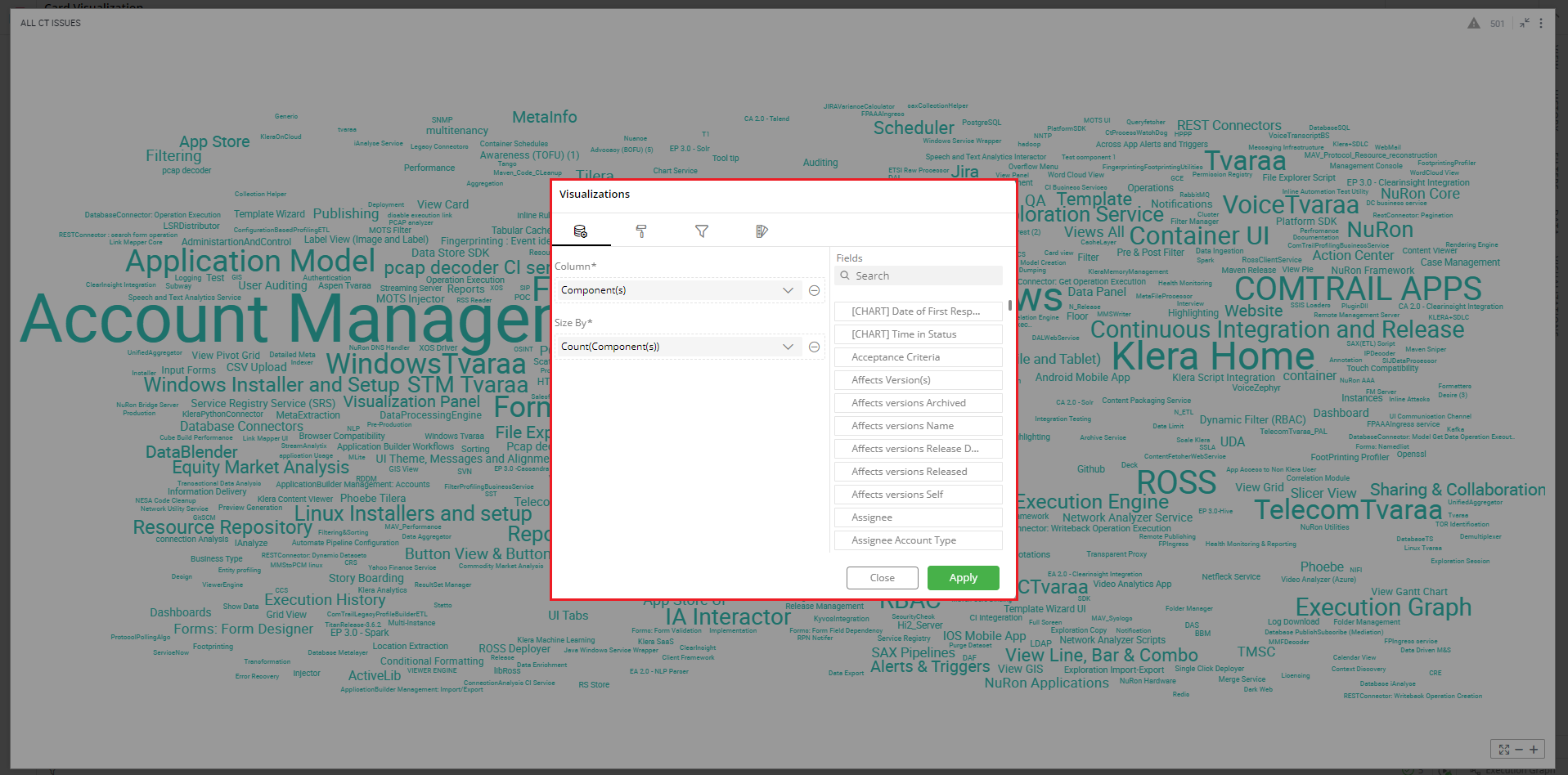Viewport: 1568px width, 775px height.
Task: Click 'ROSS' in the word cloud
Action: 1176,482
